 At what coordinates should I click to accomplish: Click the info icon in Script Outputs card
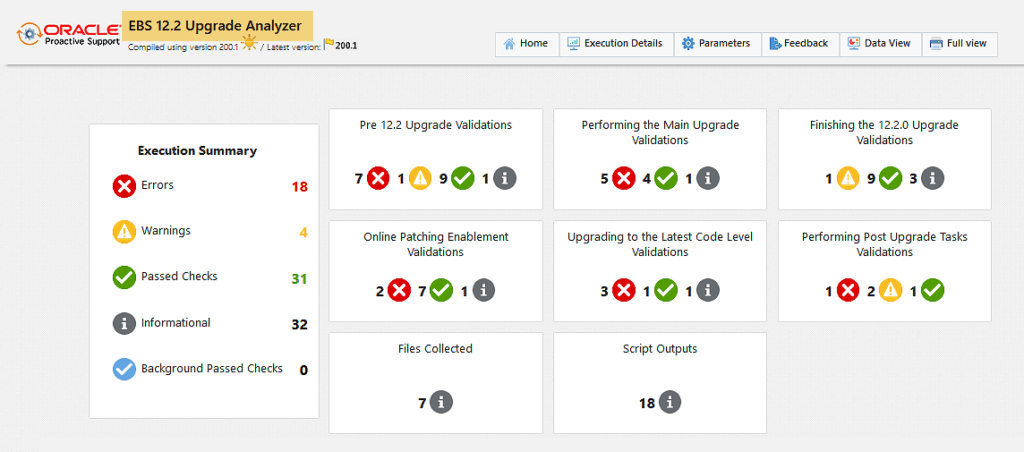[669, 402]
